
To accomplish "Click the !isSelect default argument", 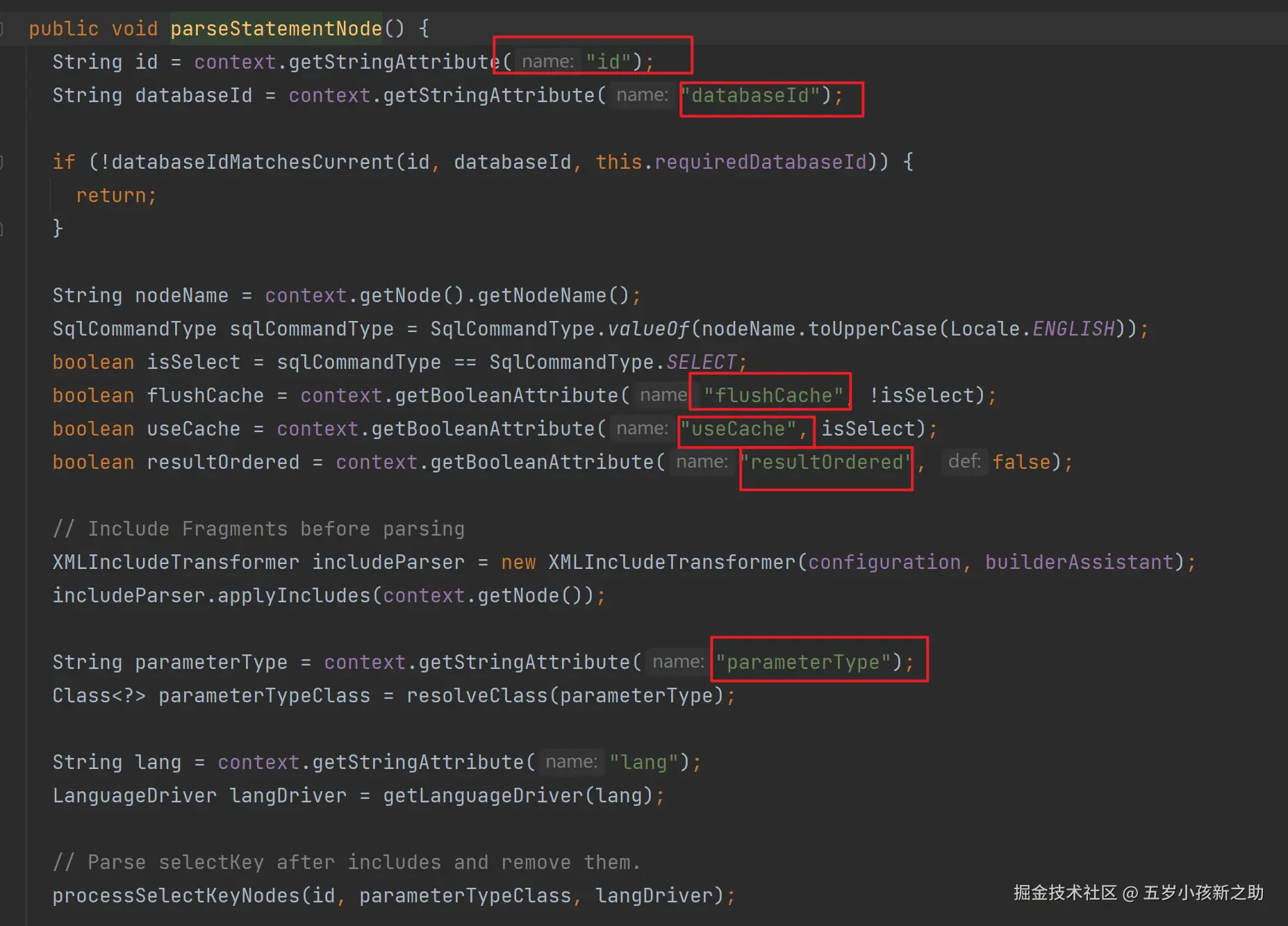I will click(922, 395).
